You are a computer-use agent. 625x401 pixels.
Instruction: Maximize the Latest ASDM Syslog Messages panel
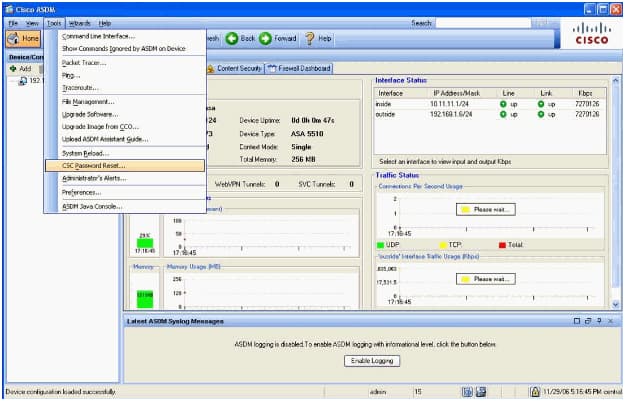(577, 321)
